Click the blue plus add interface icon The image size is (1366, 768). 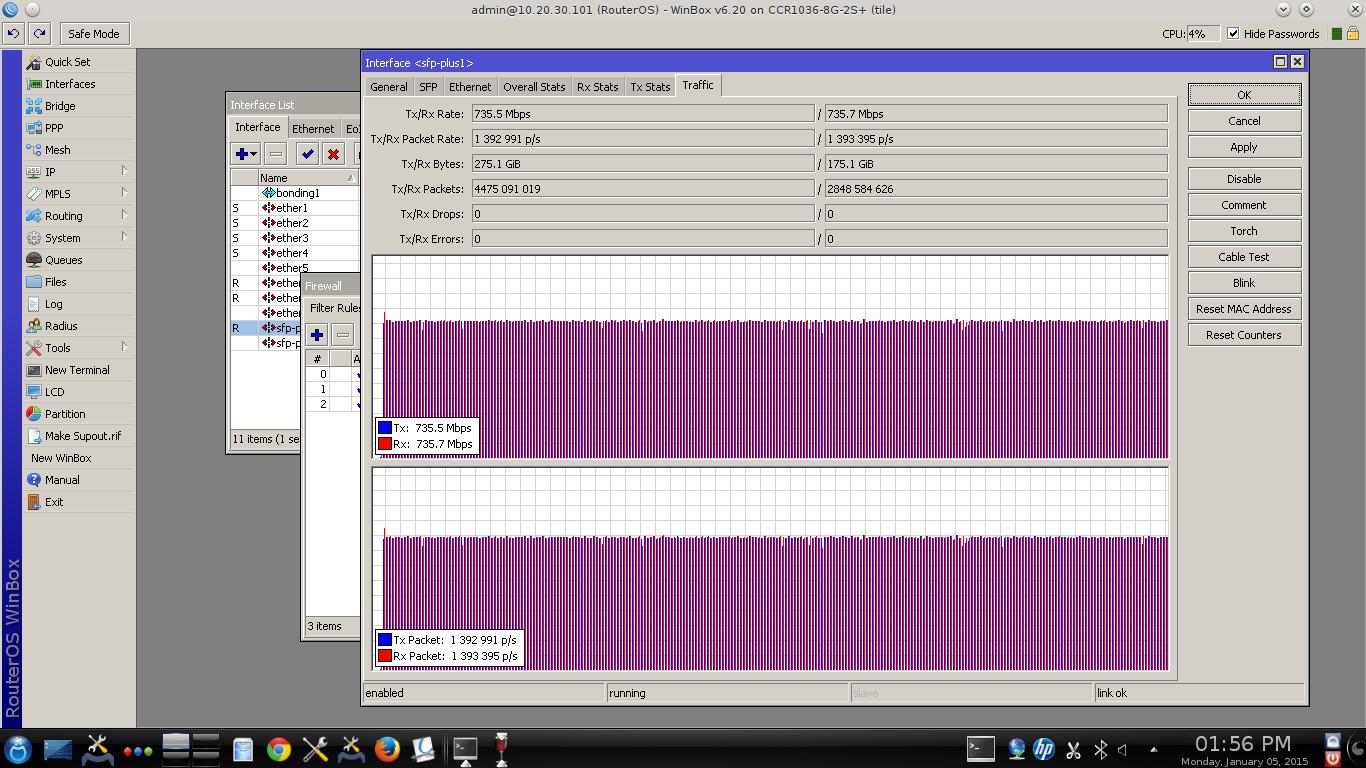click(x=242, y=154)
